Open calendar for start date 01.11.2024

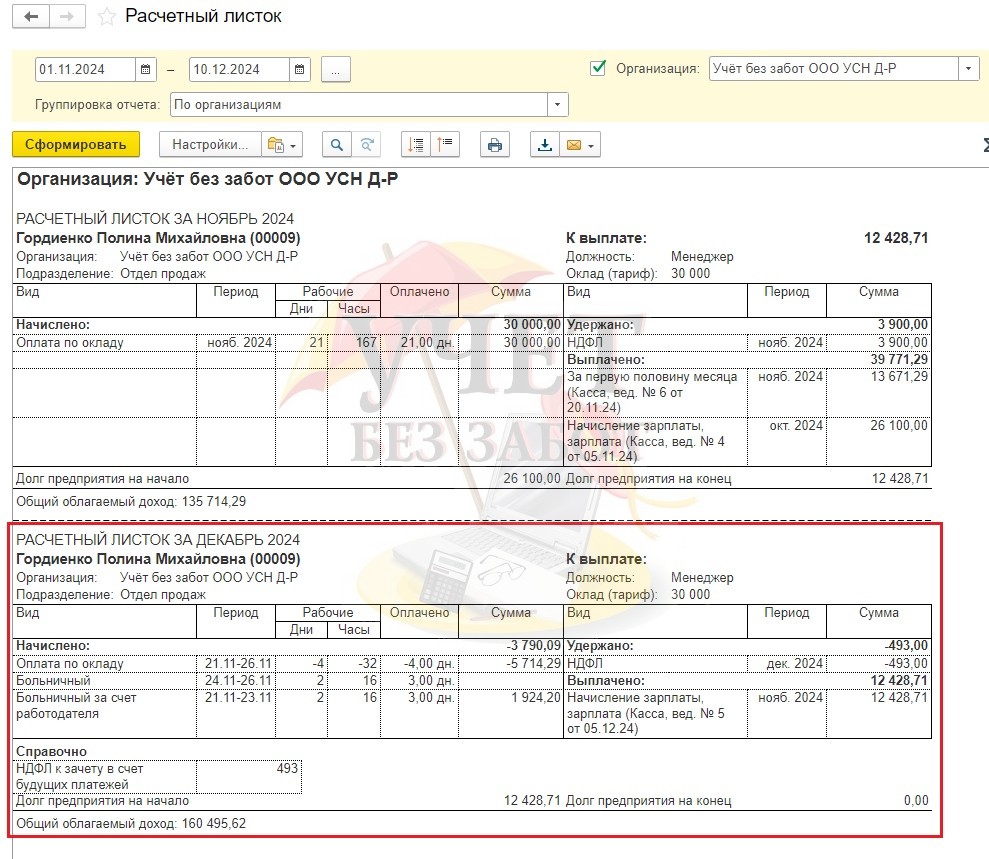[145, 69]
